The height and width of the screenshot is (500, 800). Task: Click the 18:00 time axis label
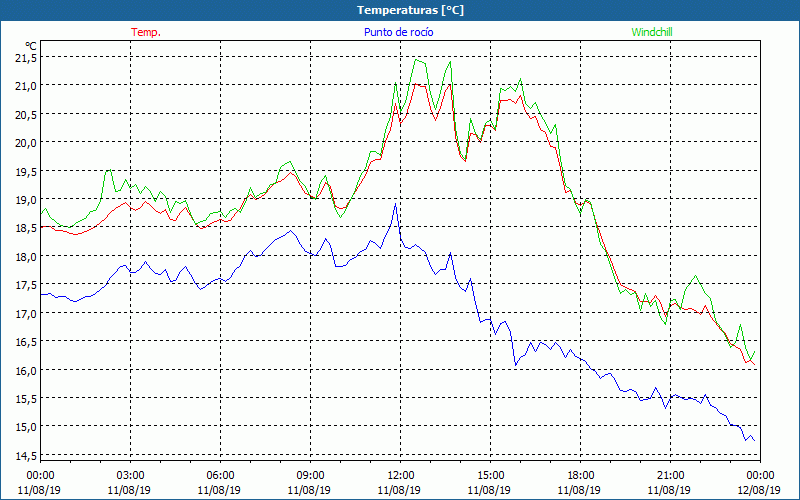click(580, 476)
